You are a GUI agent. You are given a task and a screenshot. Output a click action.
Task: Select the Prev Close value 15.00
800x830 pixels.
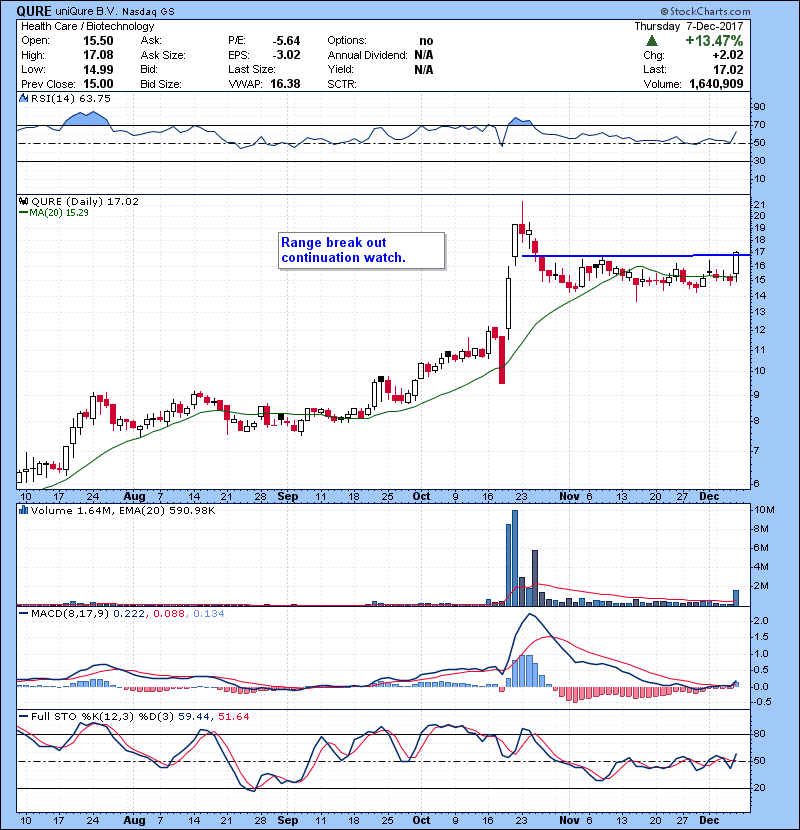click(x=98, y=84)
